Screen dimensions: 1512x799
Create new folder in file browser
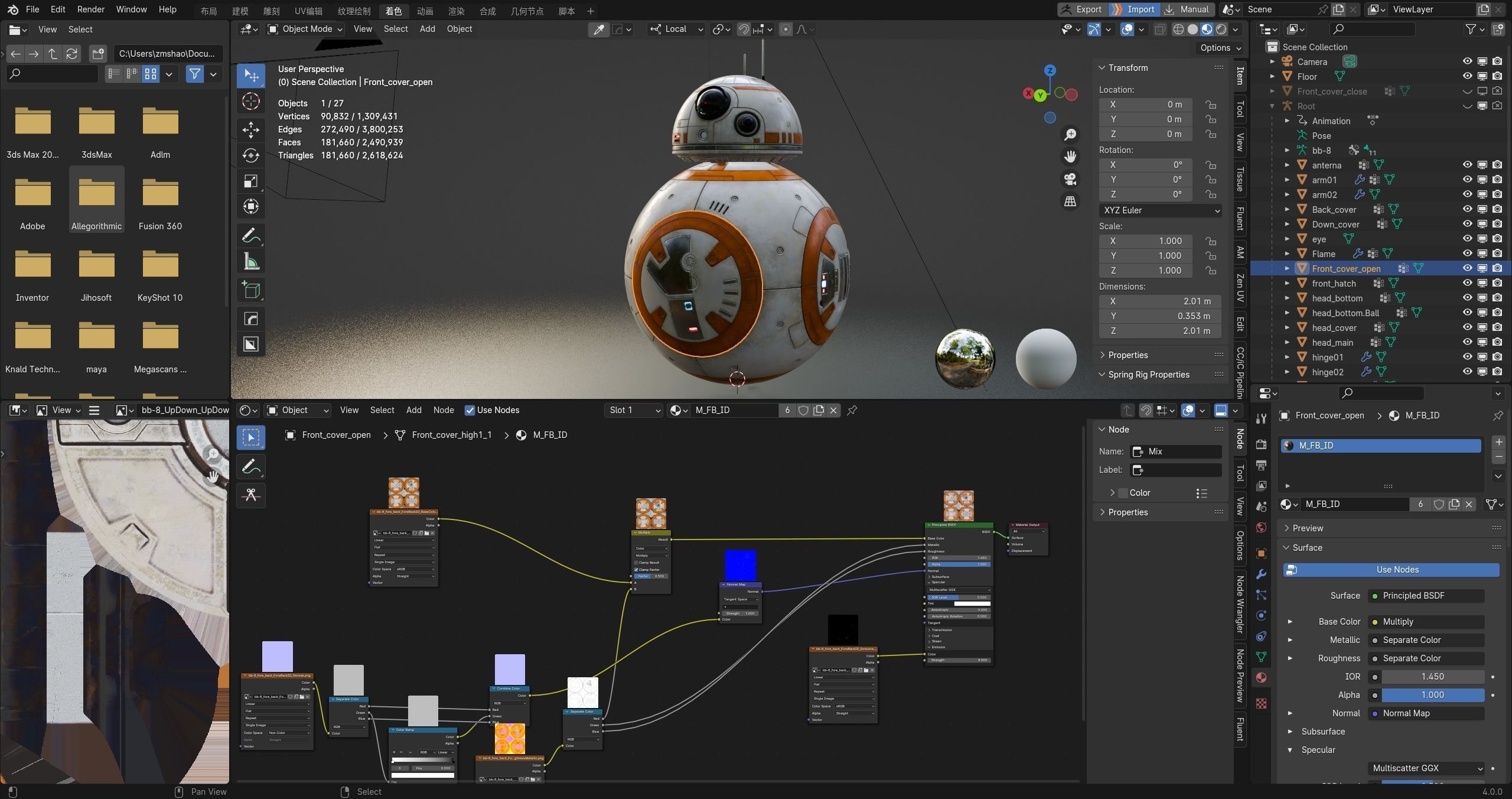98,54
